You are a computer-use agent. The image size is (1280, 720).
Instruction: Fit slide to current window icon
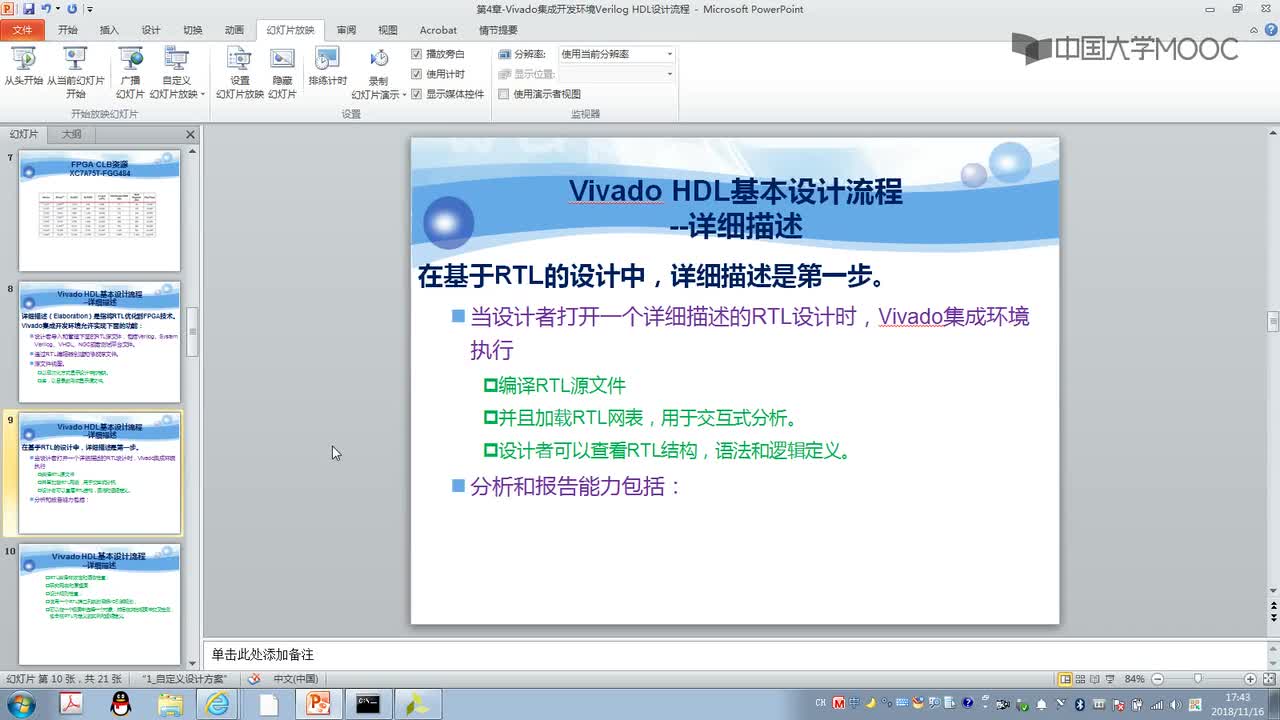[x=1268, y=679]
